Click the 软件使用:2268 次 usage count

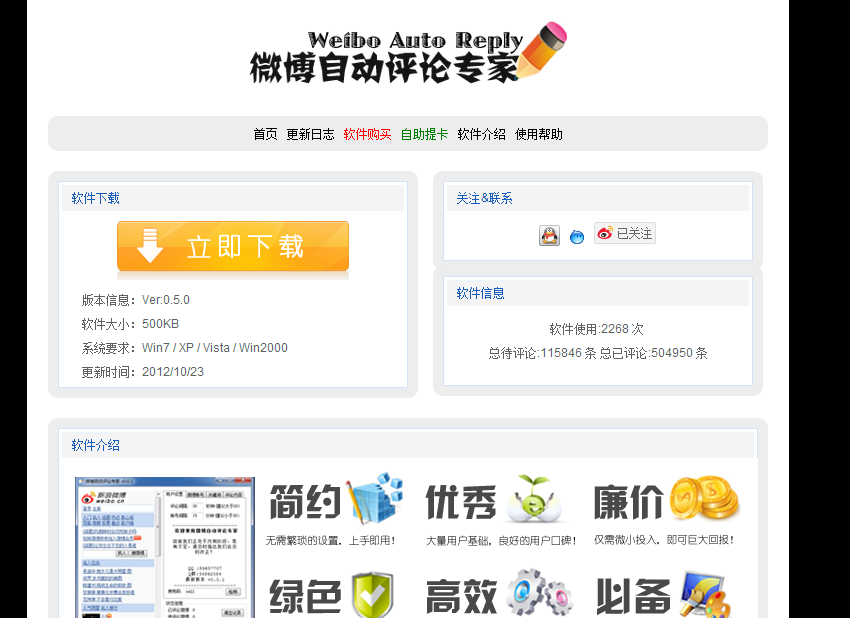[597, 329]
